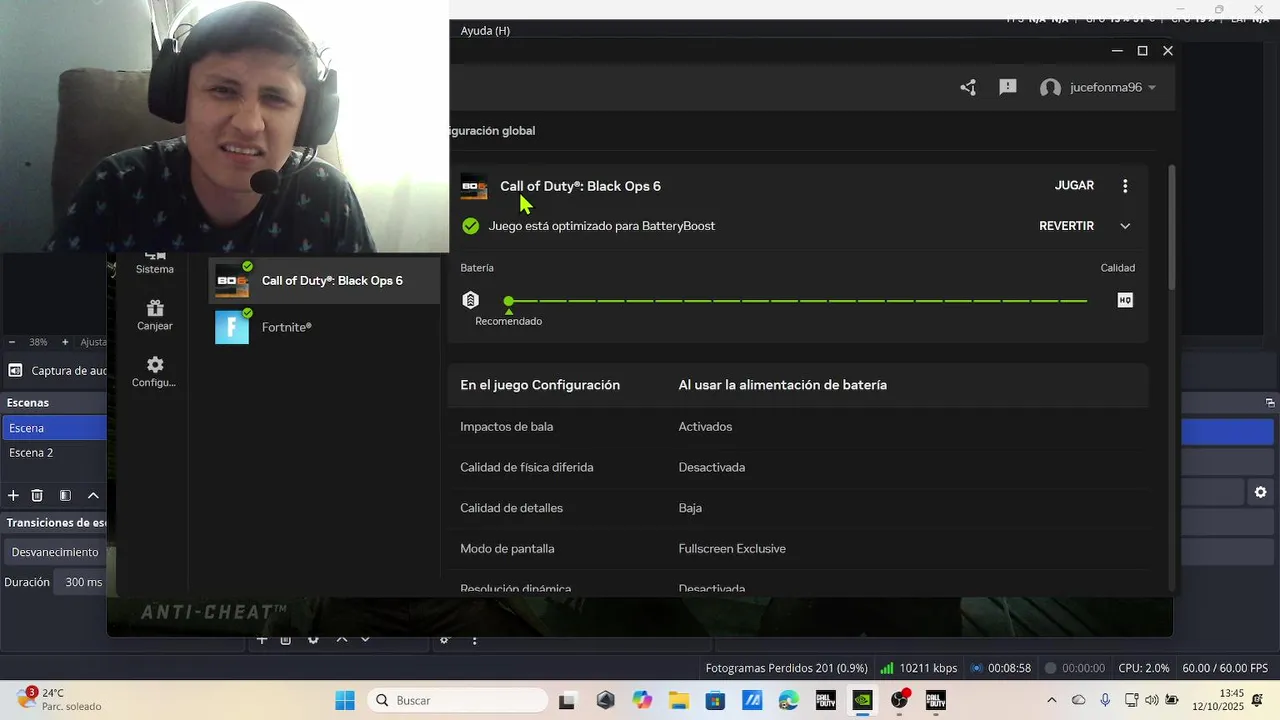
Task: Open the Sistema sidebar item
Action: pos(155,264)
